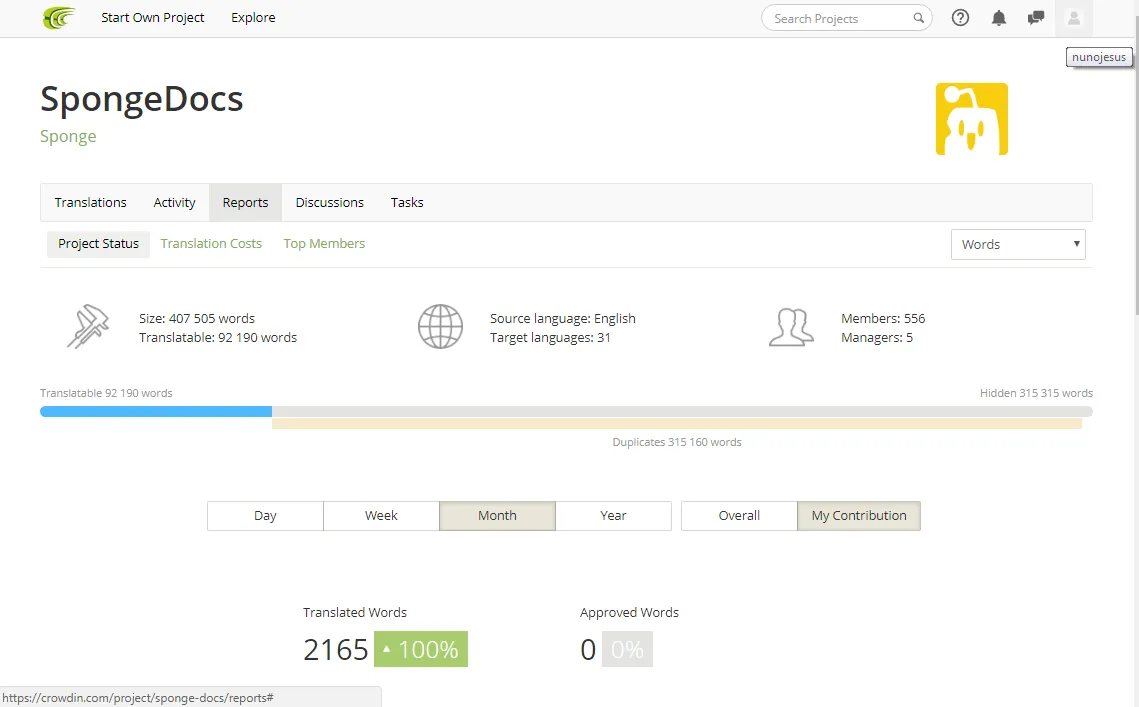This screenshot has height=707, width=1139.
Task: Switch to Overall statistics toggle
Action: pos(739,516)
